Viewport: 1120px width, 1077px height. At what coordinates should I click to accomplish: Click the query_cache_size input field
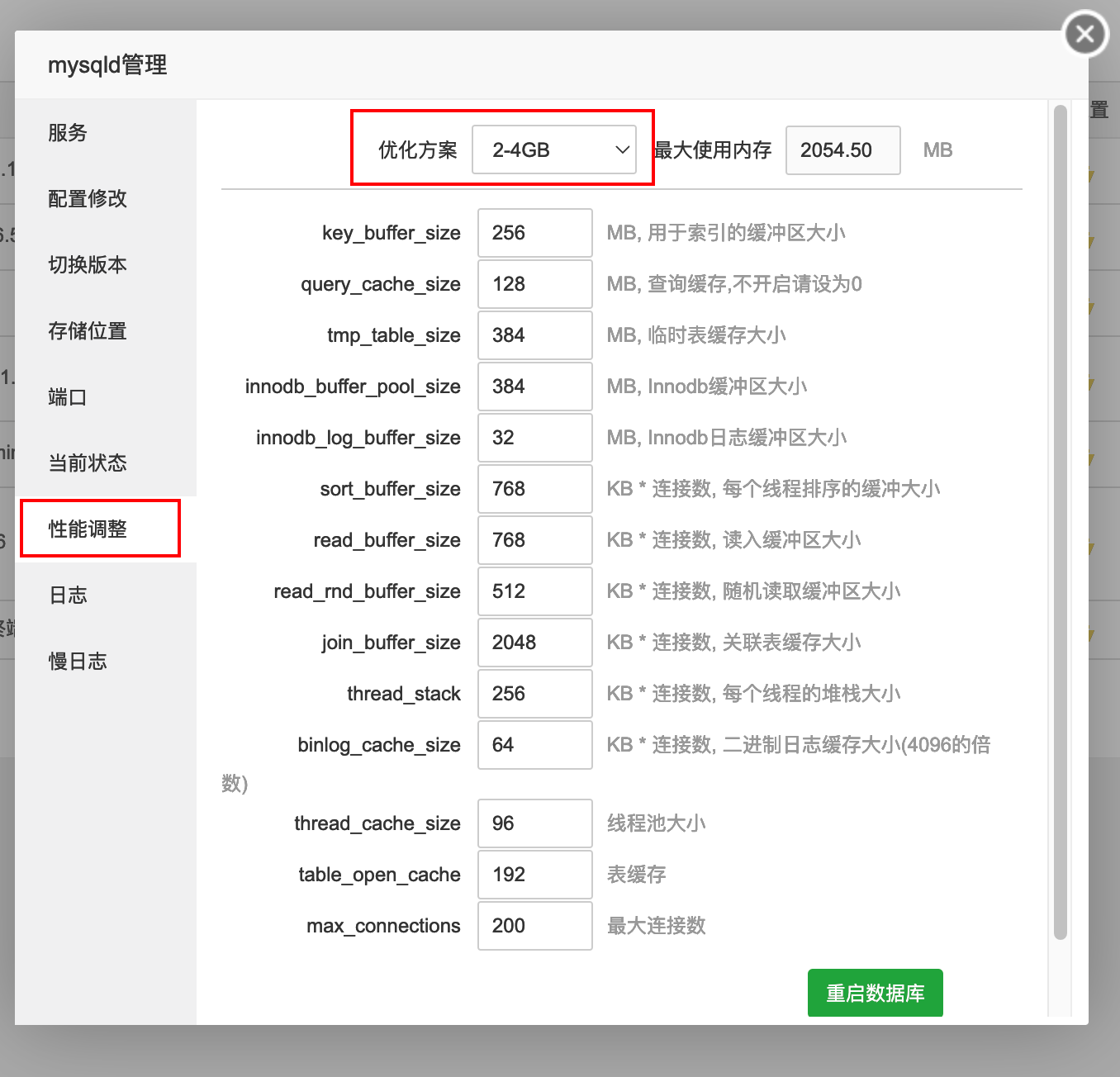(x=535, y=284)
